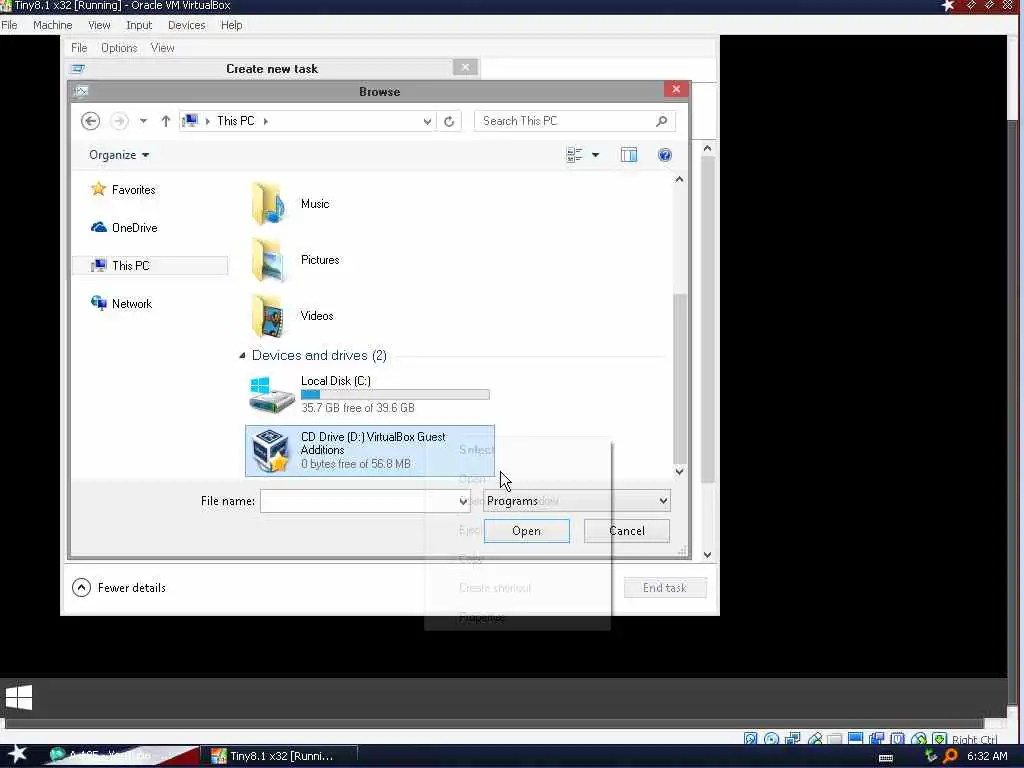Collapse Task Manager with Fewer details
This screenshot has height=768, width=1024.
pyautogui.click(x=119, y=587)
